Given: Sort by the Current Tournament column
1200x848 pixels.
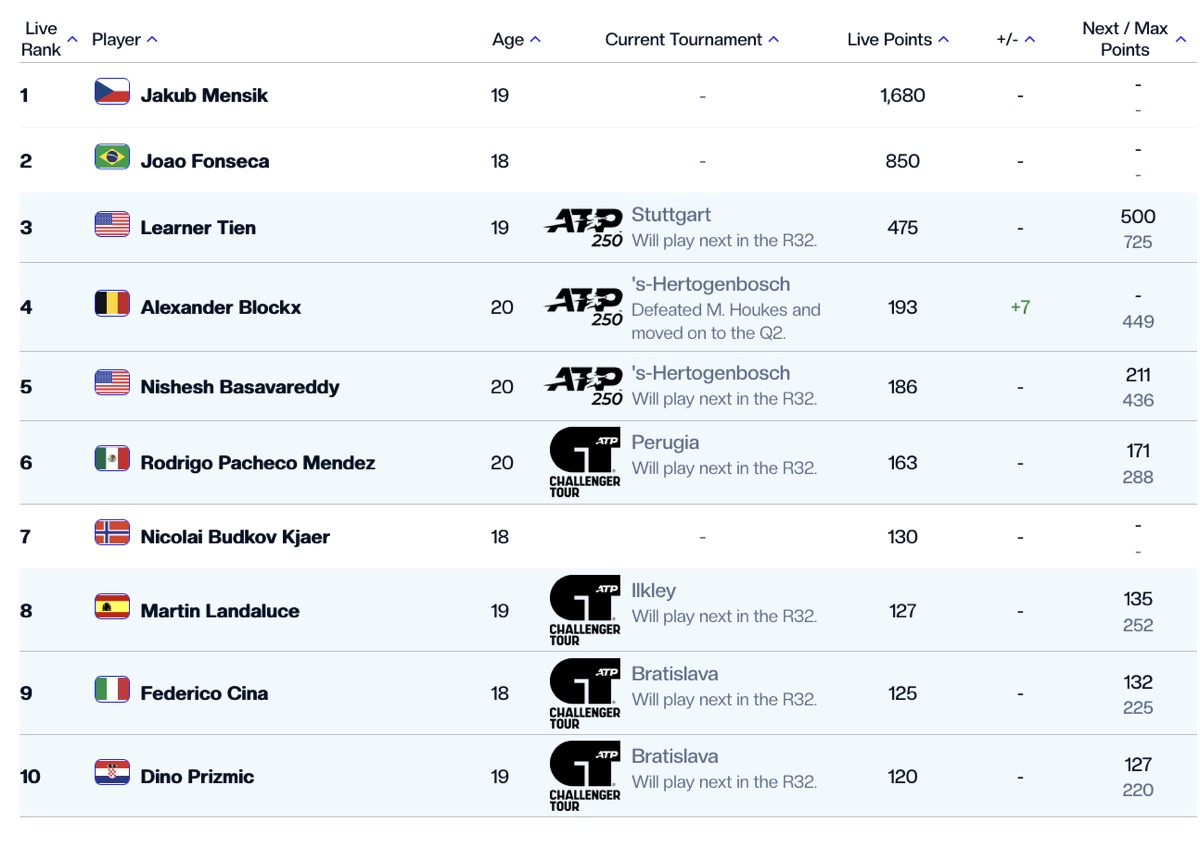Looking at the screenshot, I should (692, 39).
